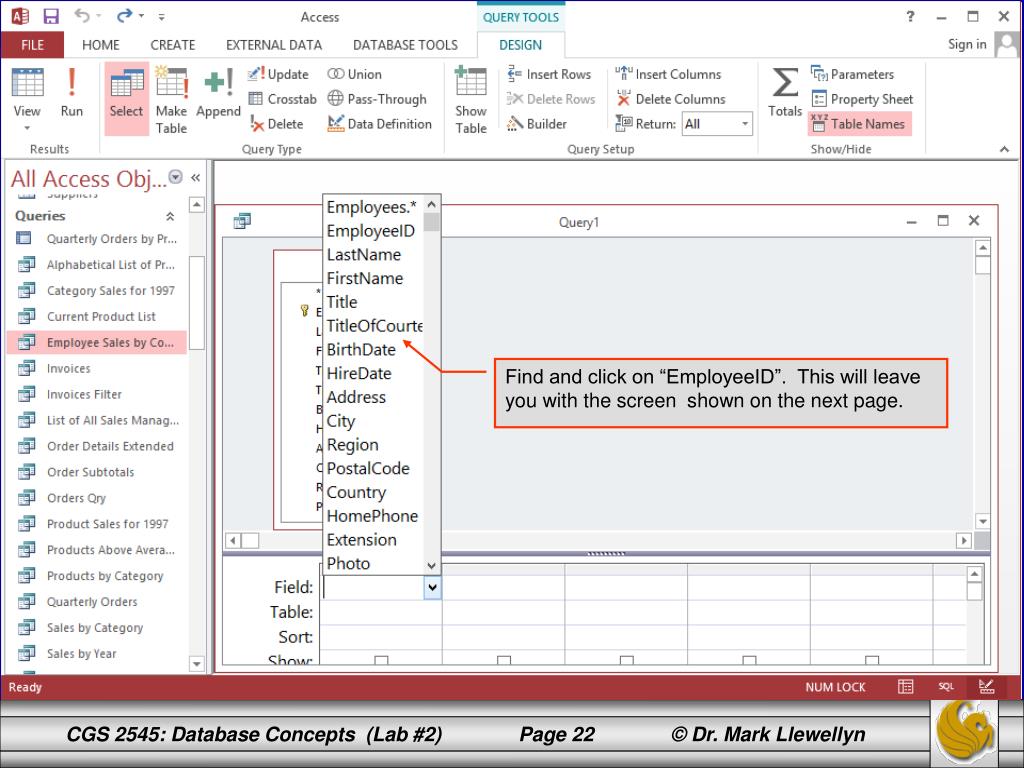The height and width of the screenshot is (768, 1024).
Task: Click down arrow of field list scrollbar
Action: 431,566
